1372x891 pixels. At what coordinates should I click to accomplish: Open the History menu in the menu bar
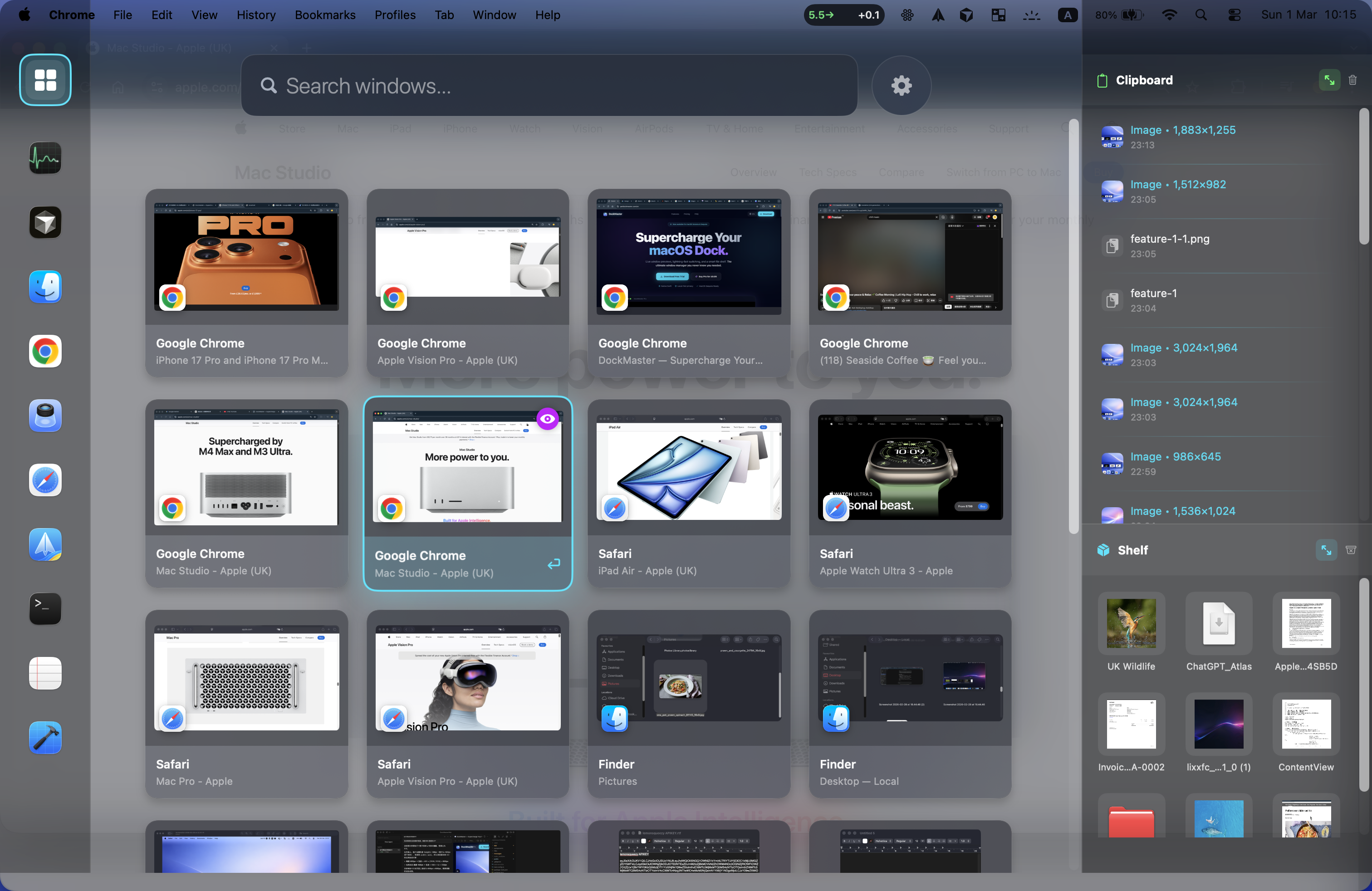(255, 15)
